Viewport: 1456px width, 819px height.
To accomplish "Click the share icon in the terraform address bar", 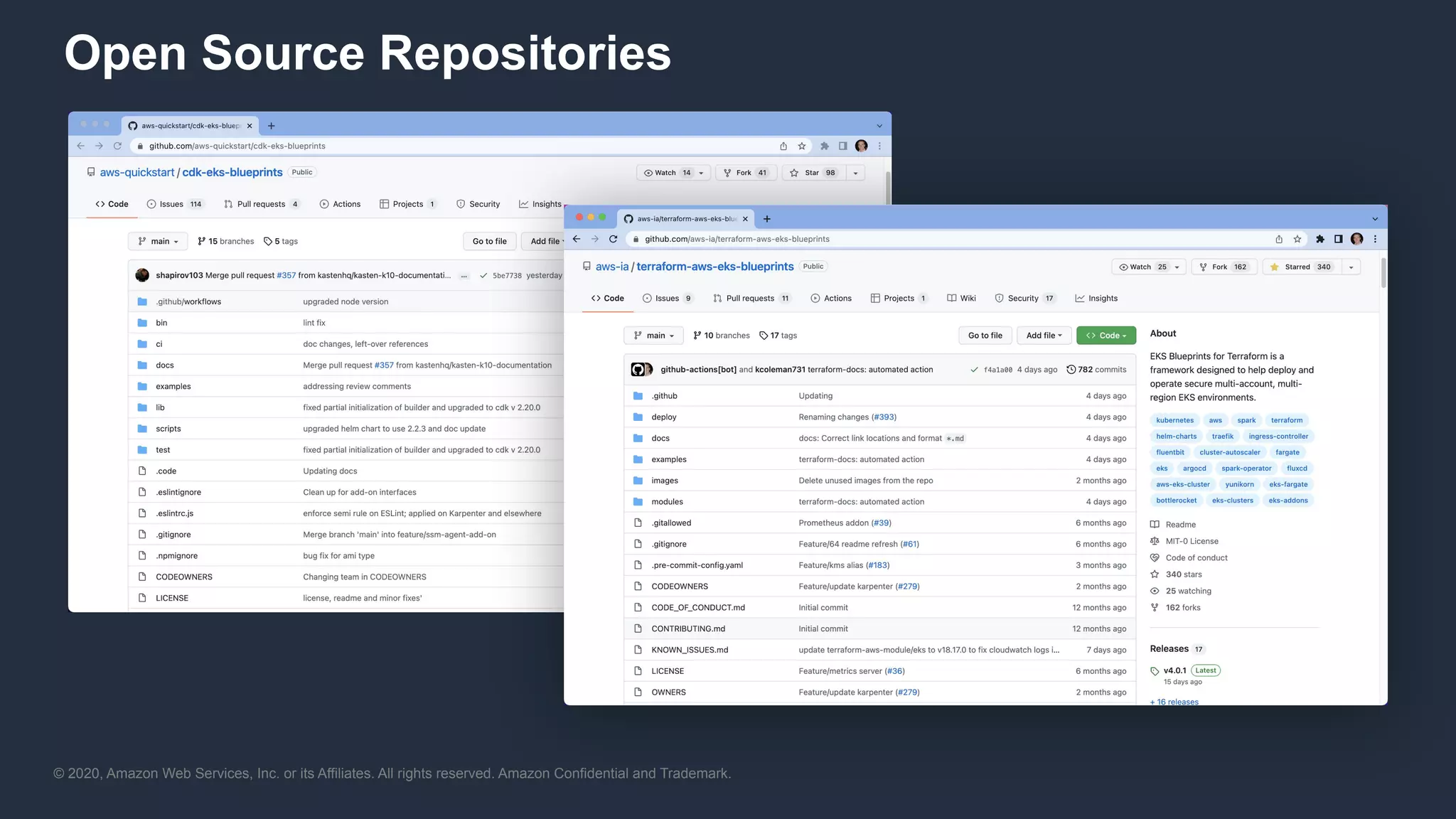I will pyautogui.click(x=1279, y=239).
